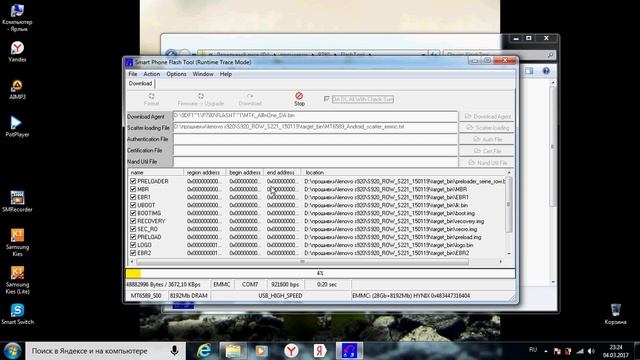Open the Yandex desktop shortcut
640x360 pixels.
(17, 51)
